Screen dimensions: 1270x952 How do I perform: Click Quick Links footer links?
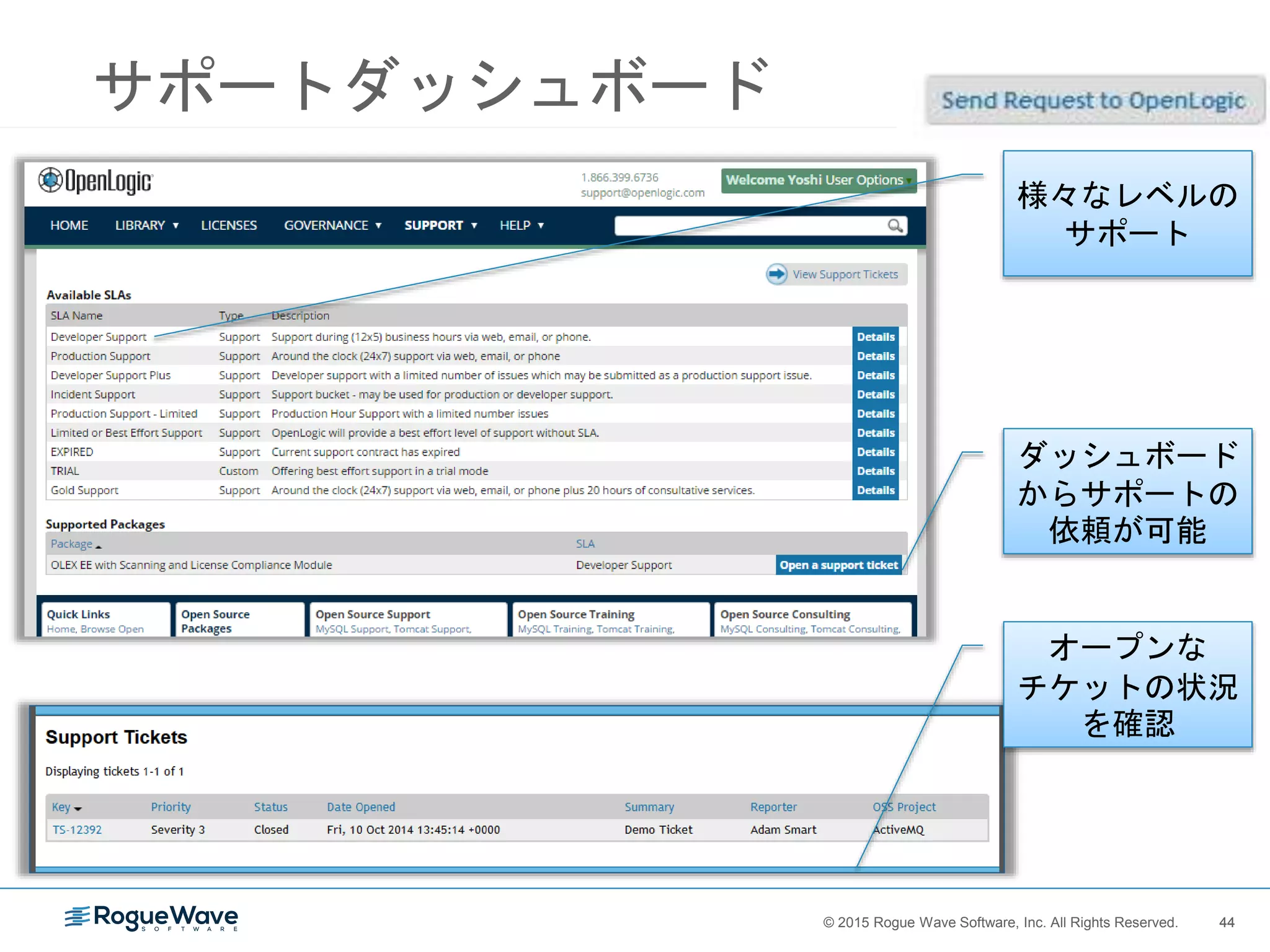(x=95, y=629)
